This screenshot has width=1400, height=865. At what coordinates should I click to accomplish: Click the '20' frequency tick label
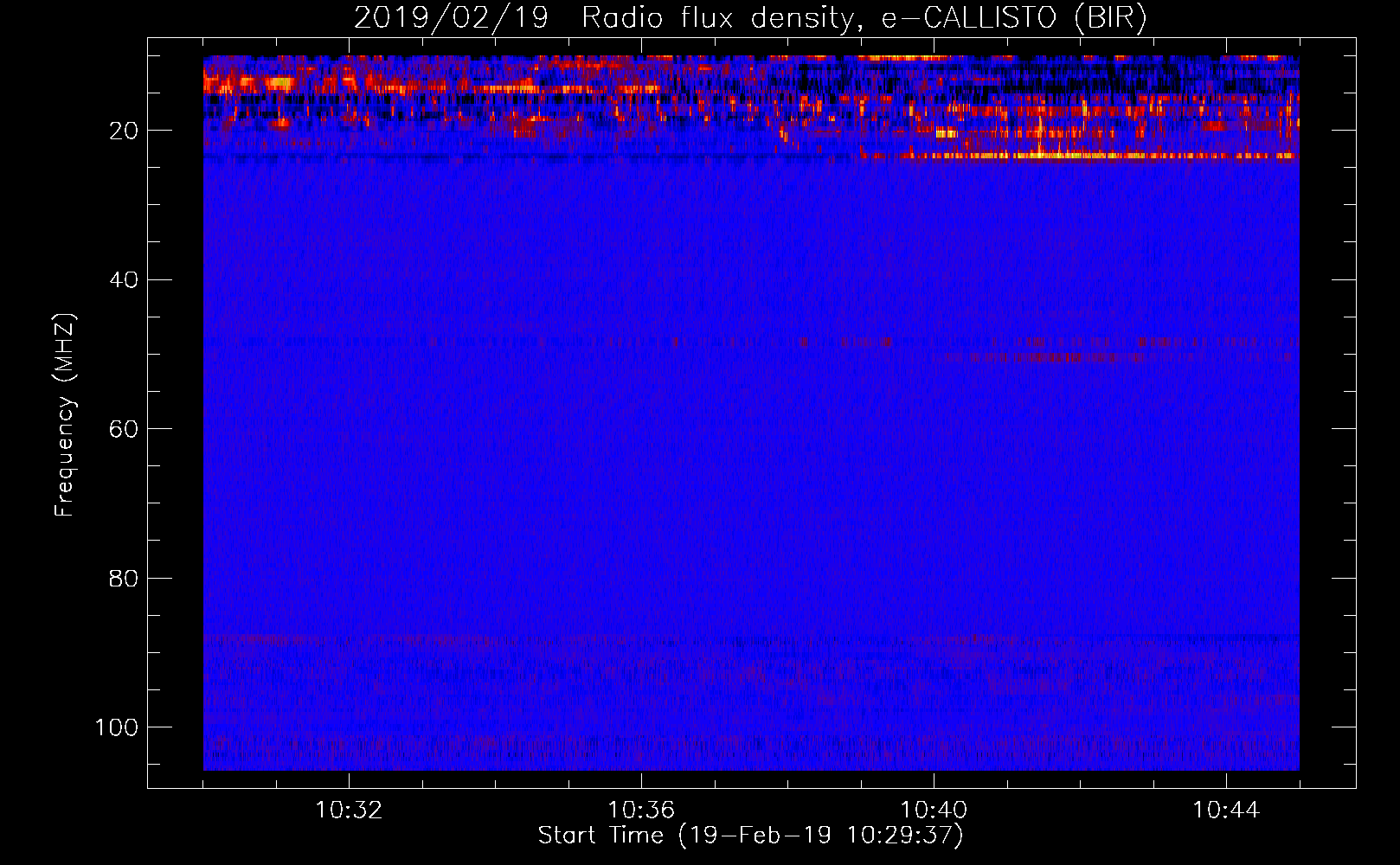click(124, 131)
